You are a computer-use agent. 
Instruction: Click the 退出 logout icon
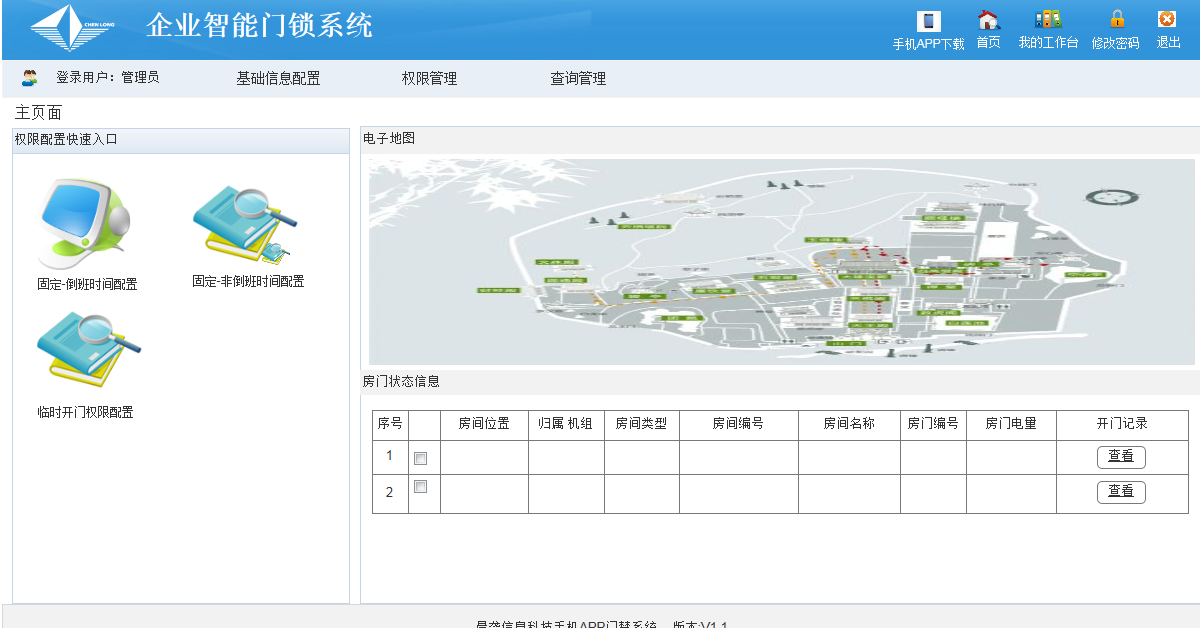[1167, 20]
